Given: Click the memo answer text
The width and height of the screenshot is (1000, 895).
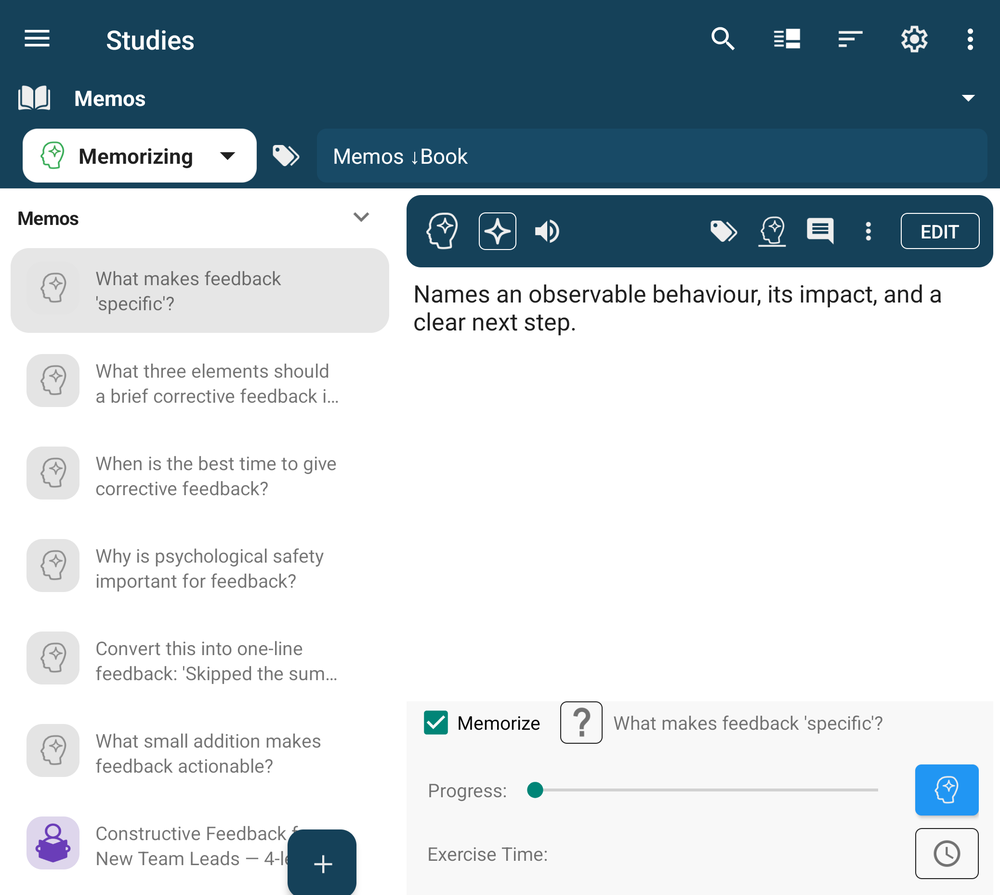Looking at the screenshot, I should click(x=677, y=308).
